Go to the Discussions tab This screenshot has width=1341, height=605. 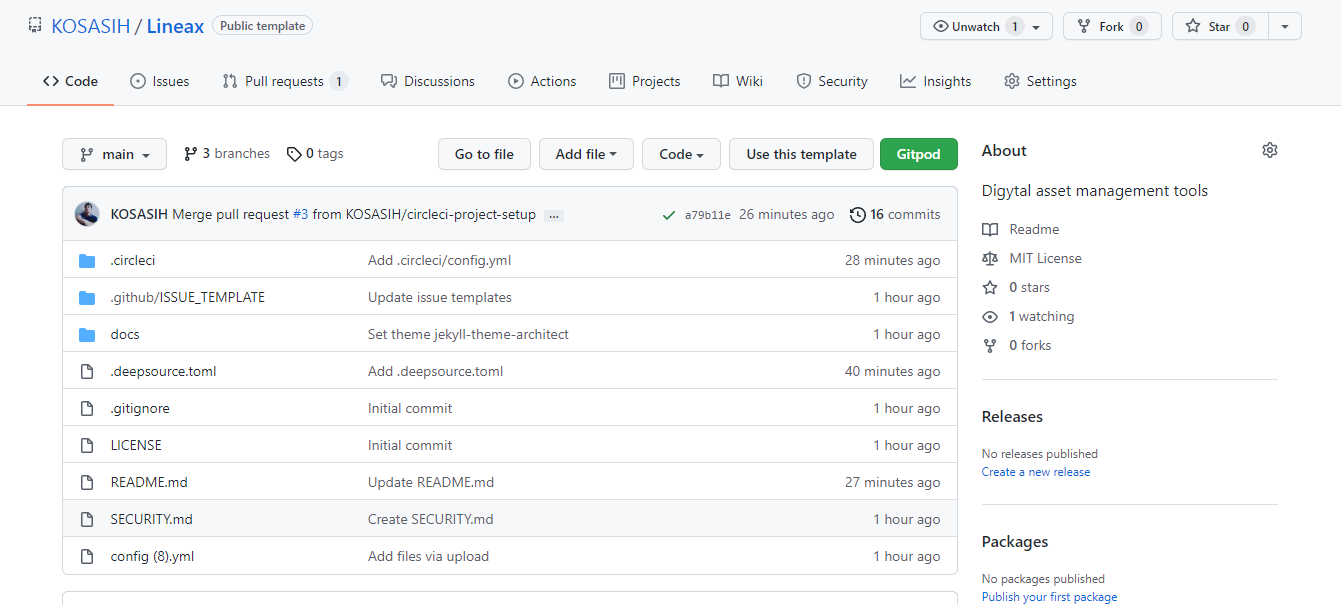point(428,81)
